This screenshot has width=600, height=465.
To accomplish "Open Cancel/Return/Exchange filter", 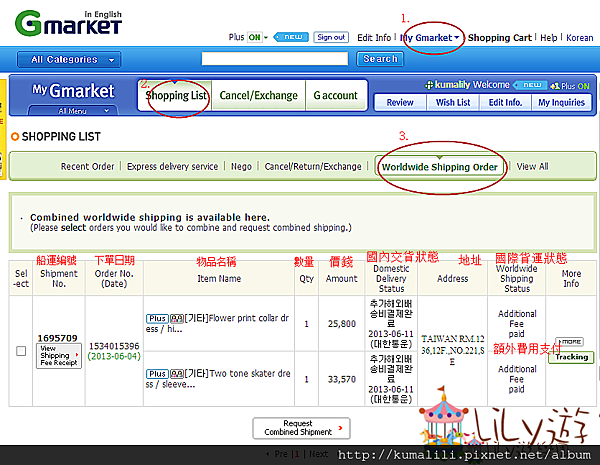I will pyautogui.click(x=313, y=166).
